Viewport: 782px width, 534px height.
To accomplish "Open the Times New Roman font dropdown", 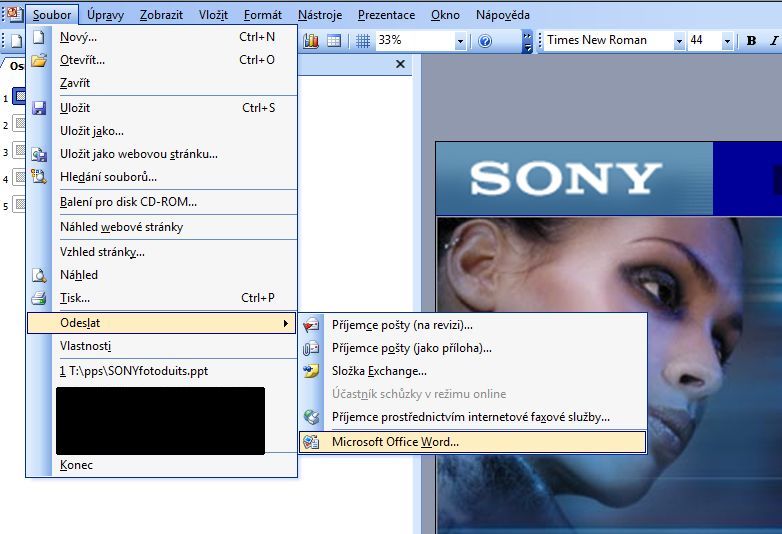I will click(679, 41).
